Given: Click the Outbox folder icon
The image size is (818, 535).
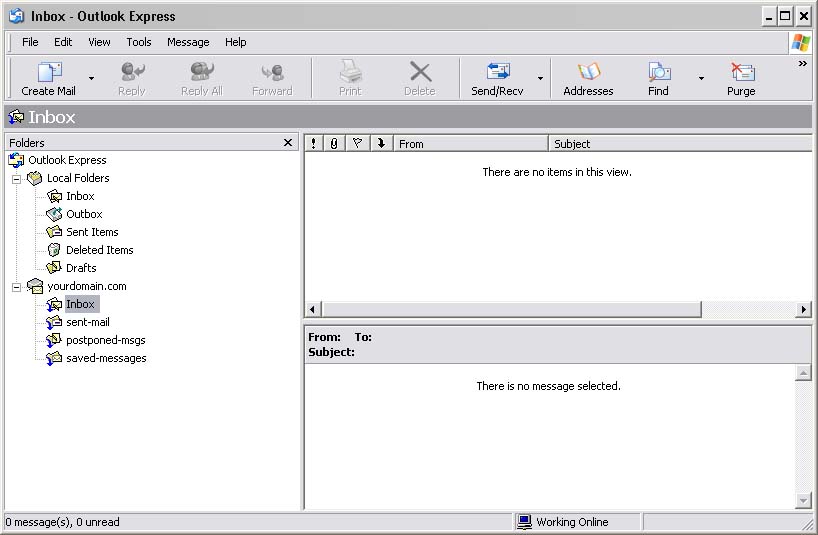Looking at the screenshot, I should (54, 214).
